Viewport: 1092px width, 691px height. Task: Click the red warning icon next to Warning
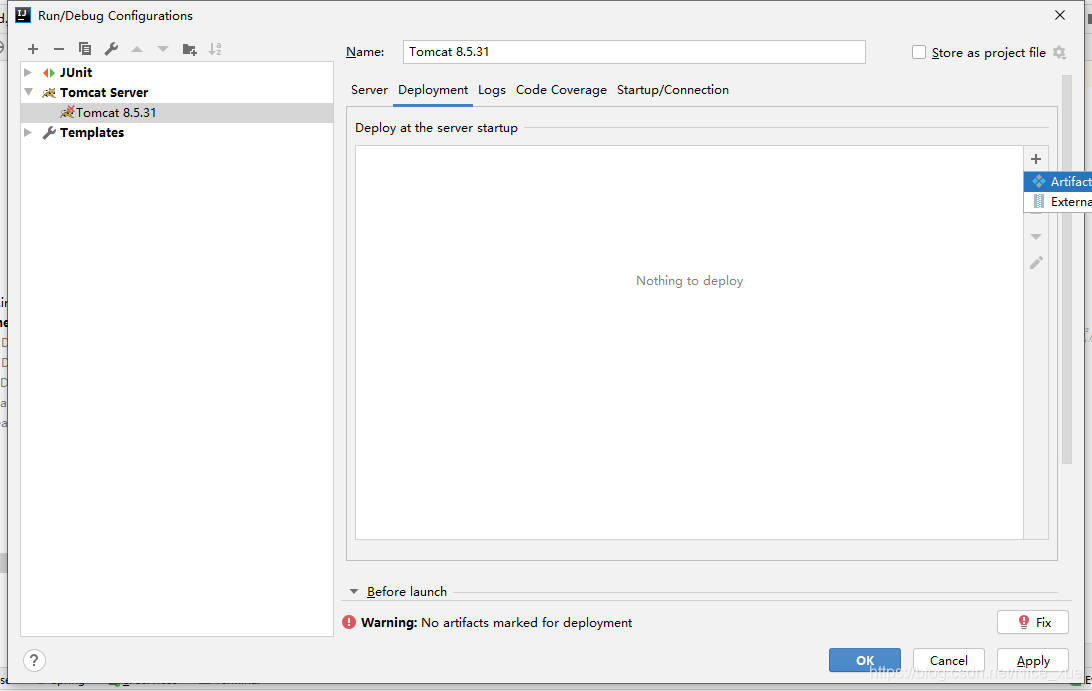pos(349,622)
